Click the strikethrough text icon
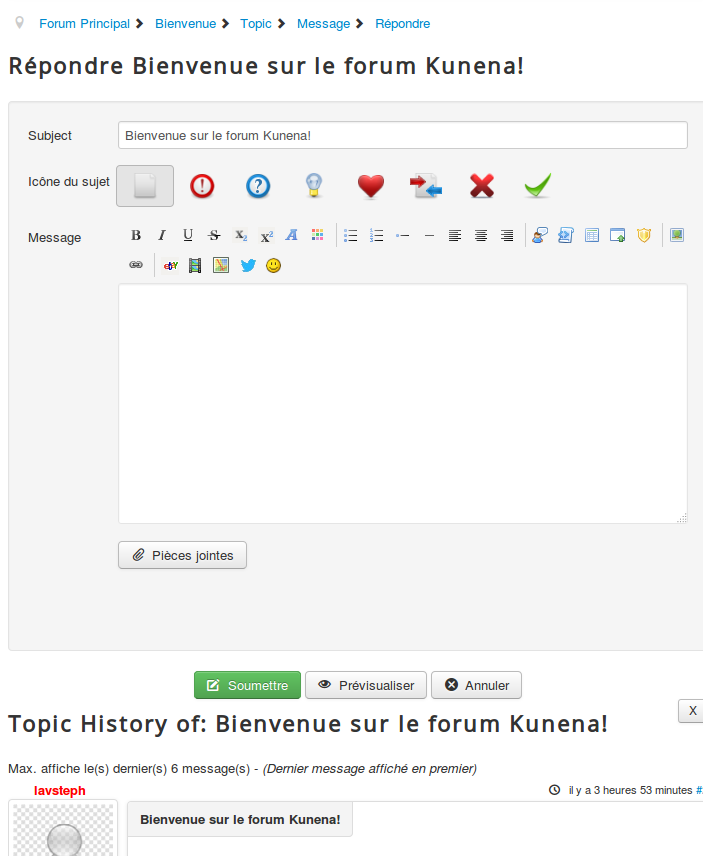703x856 pixels. click(214, 235)
